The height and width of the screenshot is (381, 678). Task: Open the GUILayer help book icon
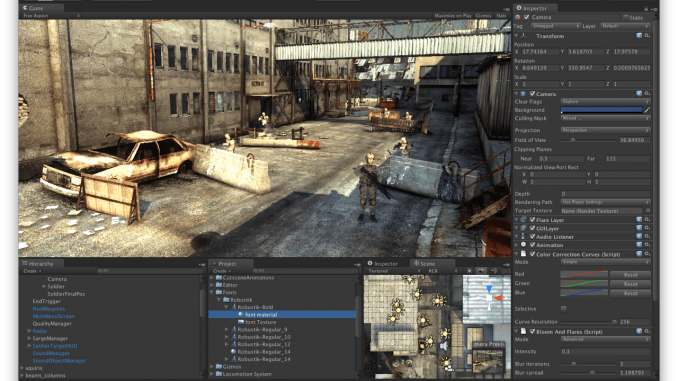[639, 228]
